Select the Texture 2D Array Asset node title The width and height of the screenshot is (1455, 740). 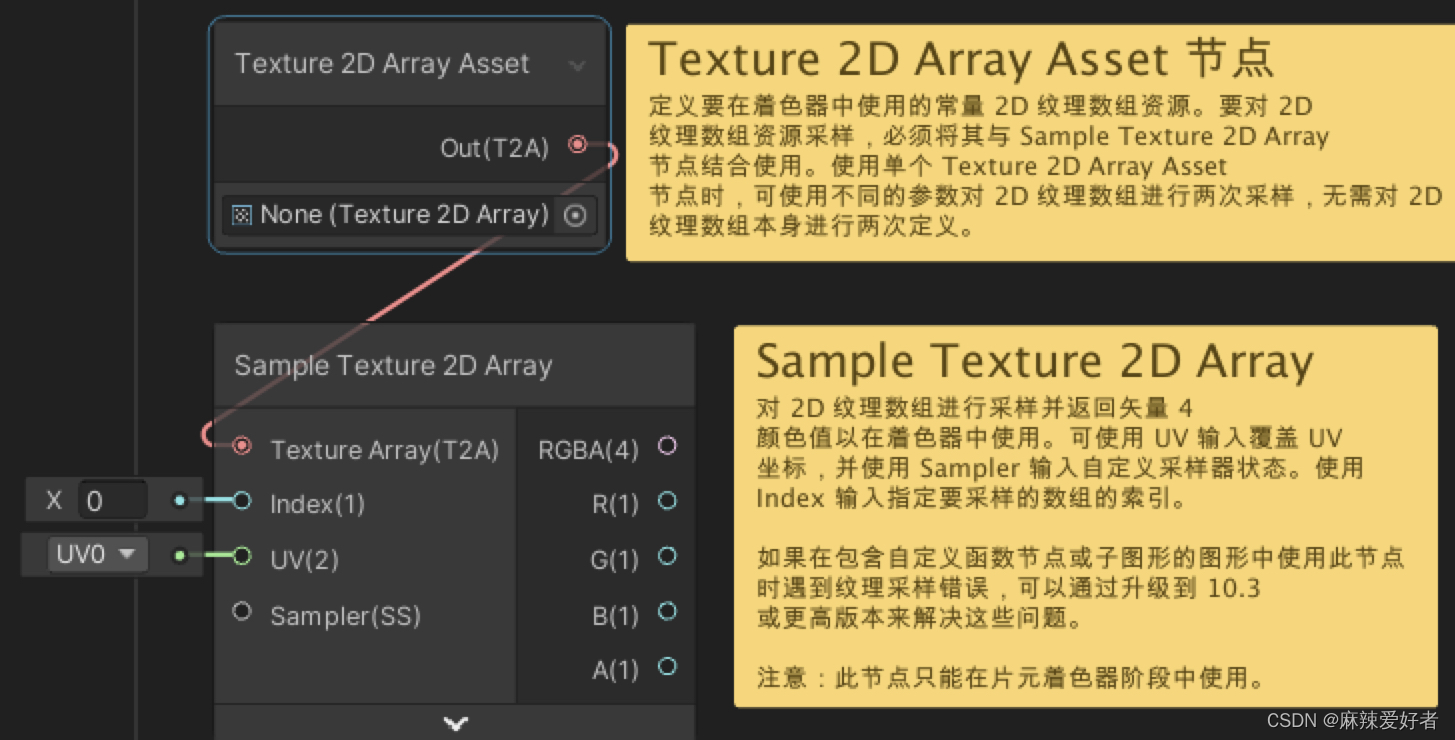[381, 64]
